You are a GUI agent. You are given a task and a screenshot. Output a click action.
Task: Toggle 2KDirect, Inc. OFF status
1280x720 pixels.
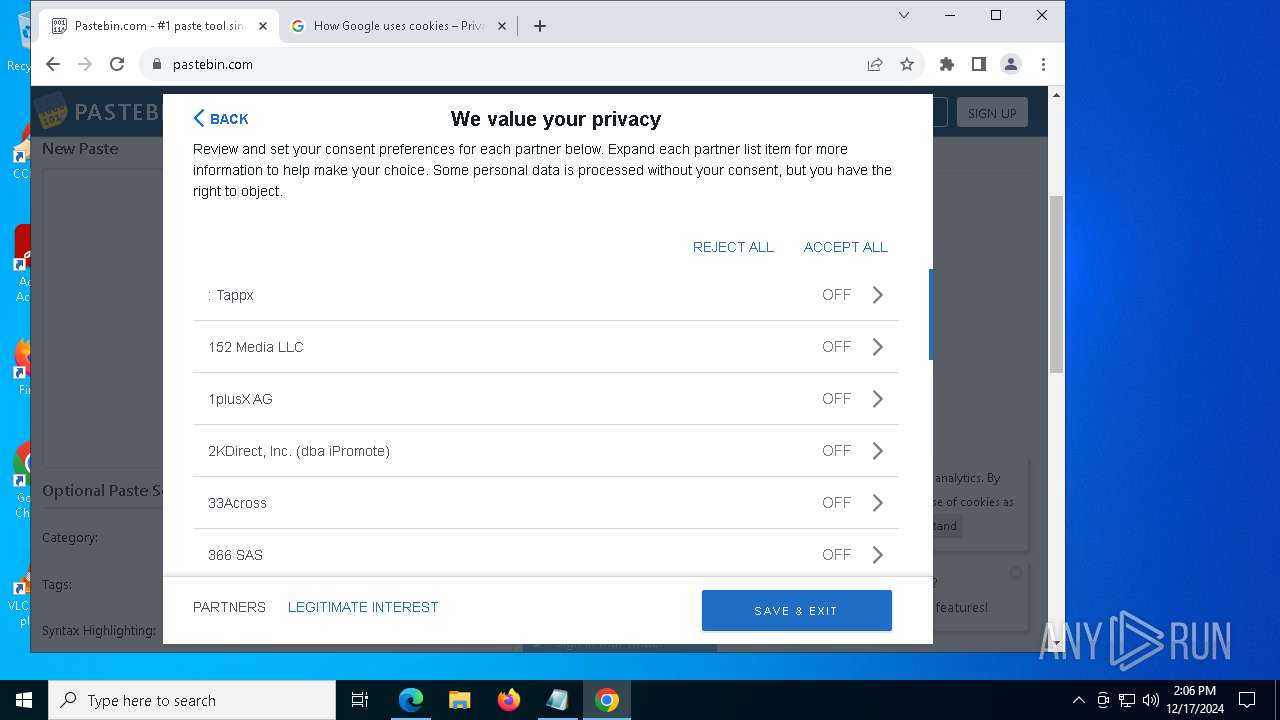point(836,451)
